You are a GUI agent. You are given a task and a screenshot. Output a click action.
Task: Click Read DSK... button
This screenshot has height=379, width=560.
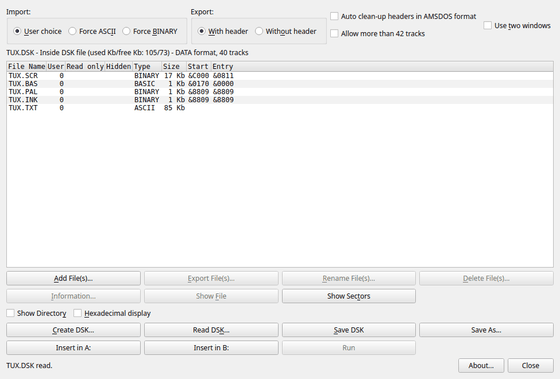coord(211,330)
